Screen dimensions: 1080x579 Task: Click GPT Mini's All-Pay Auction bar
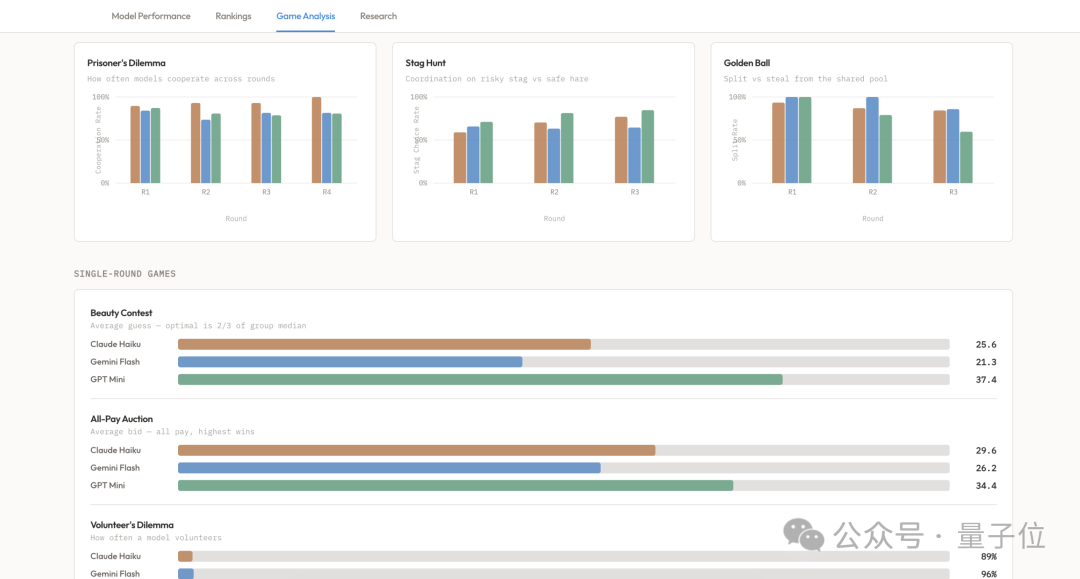pos(455,485)
